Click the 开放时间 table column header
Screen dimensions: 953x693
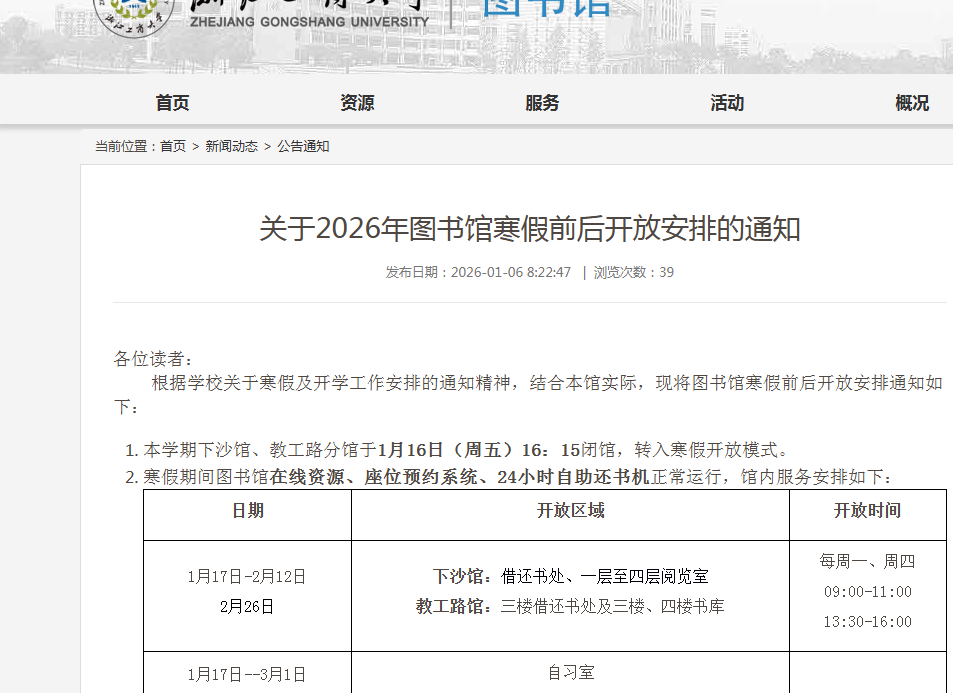867,511
